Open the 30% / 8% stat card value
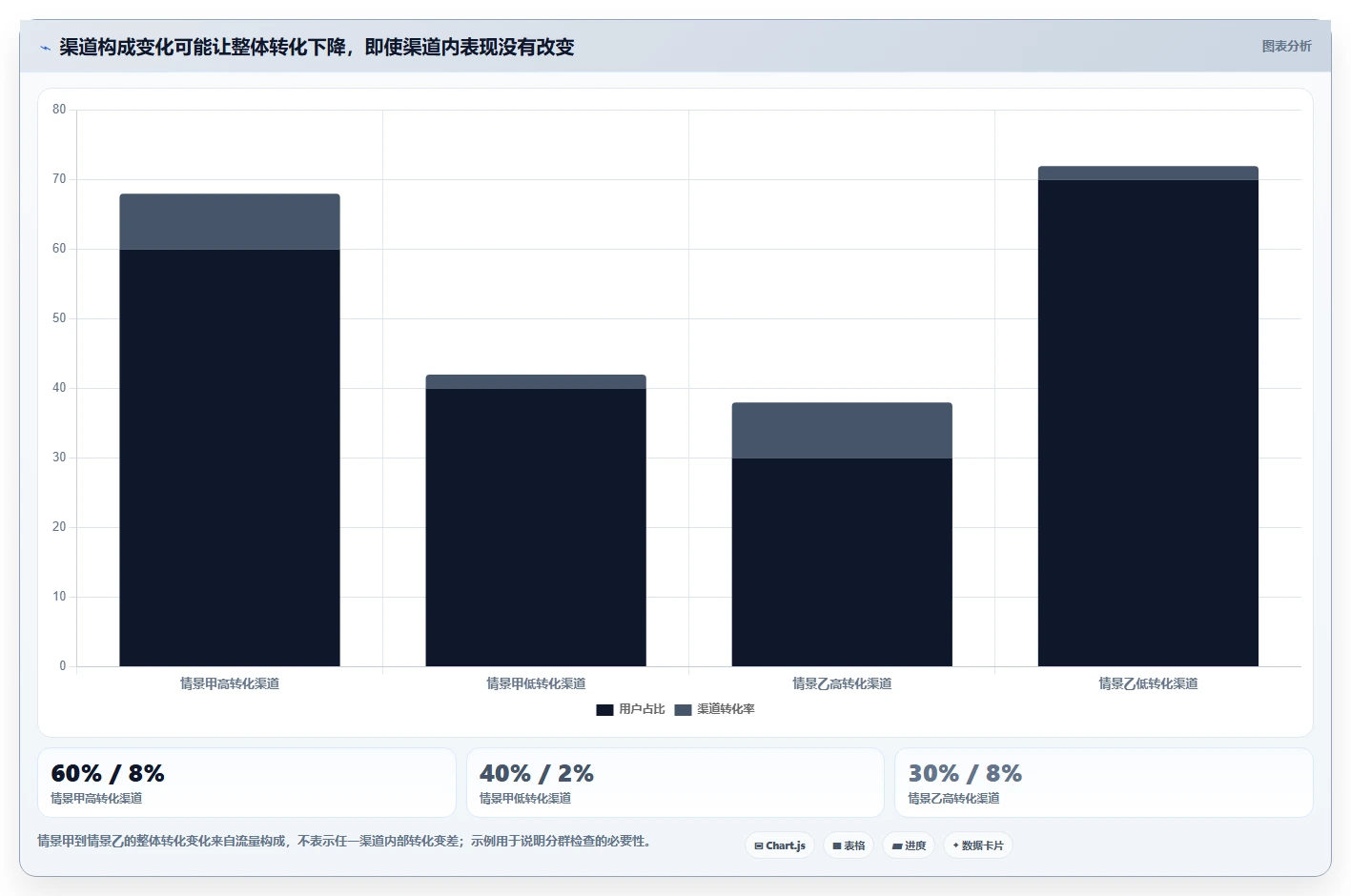 tap(965, 773)
